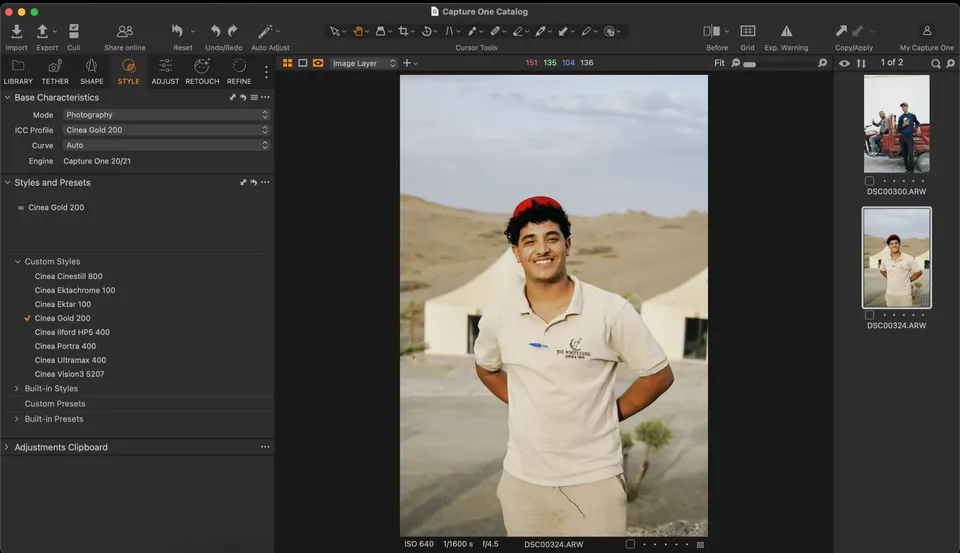This screenshot has width=960, height=553.
Task: Open Base Characteristics three-dot menu
Action: point(265,97)
